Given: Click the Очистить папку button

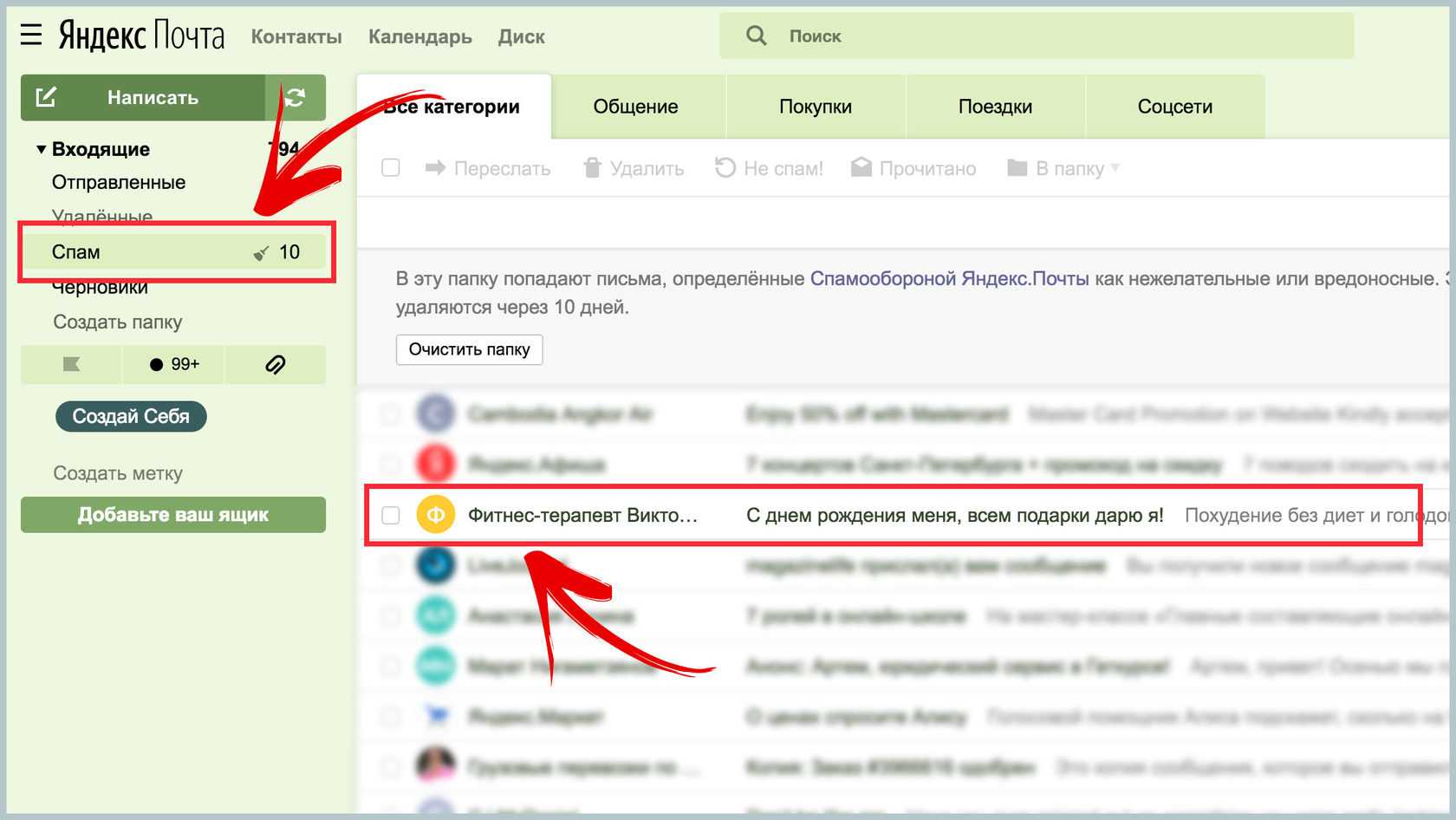Looking at the screenshot, I should 469,349.
